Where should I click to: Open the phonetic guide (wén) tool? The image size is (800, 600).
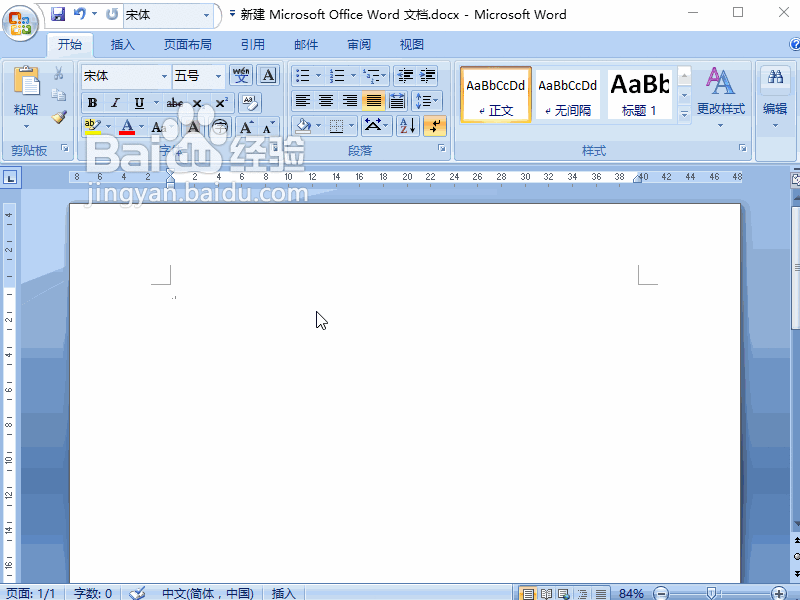(241, 76)
